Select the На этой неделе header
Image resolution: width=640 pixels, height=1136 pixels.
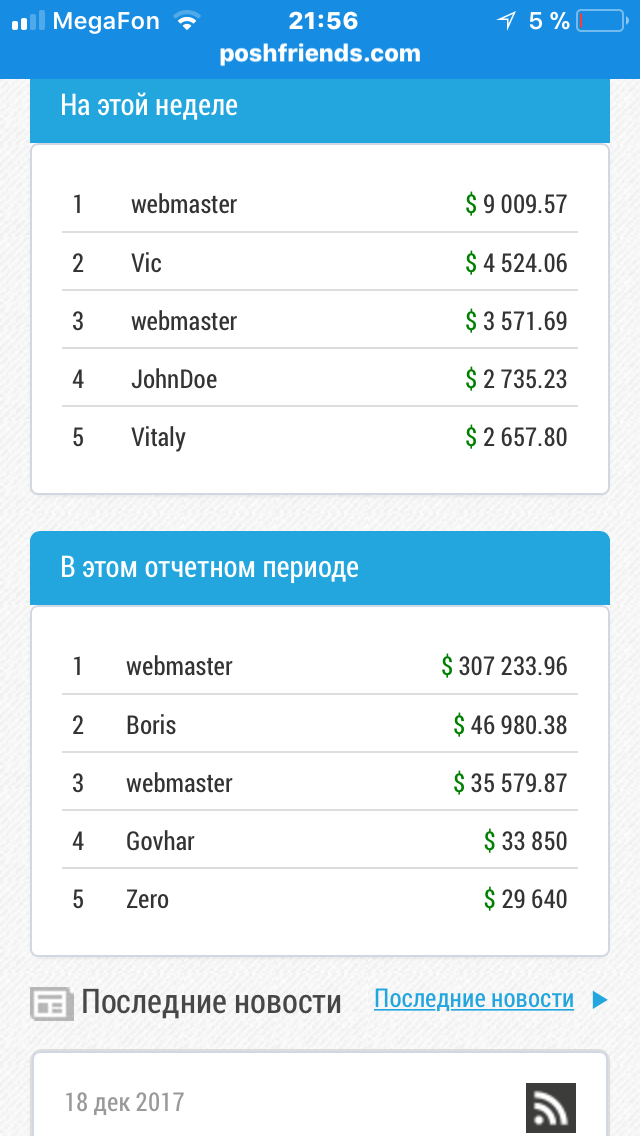click(x=320, y=106)
